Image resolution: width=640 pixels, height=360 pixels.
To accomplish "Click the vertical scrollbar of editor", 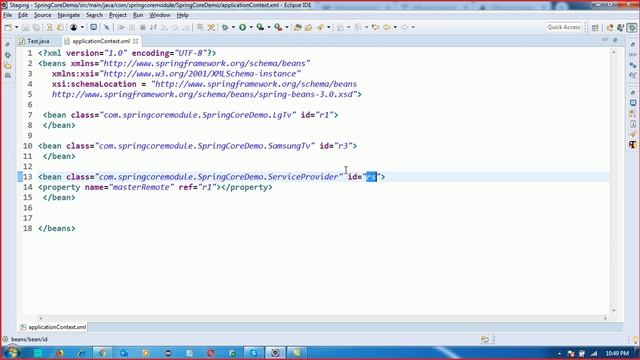I will (613, 182).
